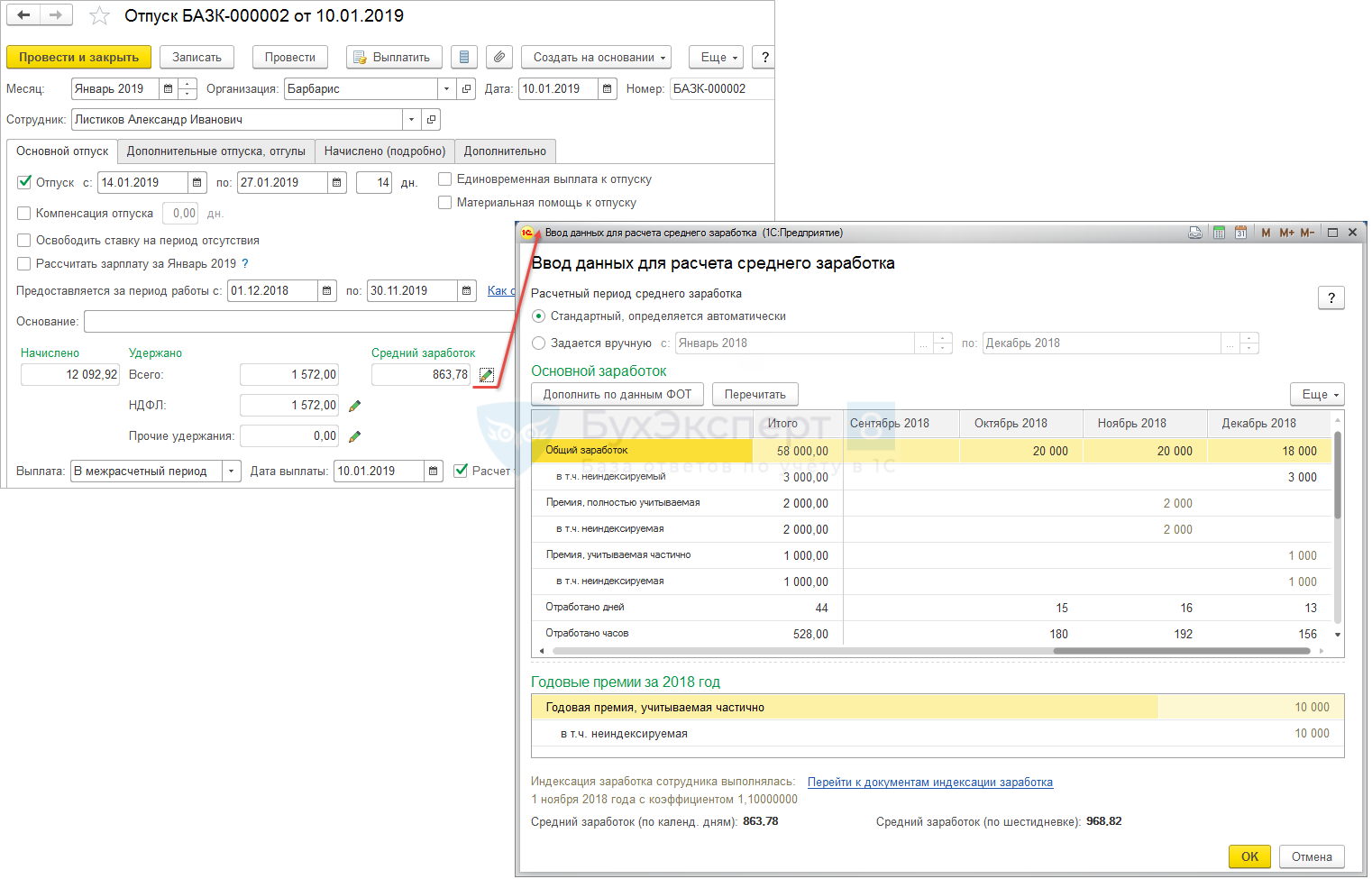Click the Номер field БАЗК-000002
Screen dimensions: 1372x879
click(721, 88)
